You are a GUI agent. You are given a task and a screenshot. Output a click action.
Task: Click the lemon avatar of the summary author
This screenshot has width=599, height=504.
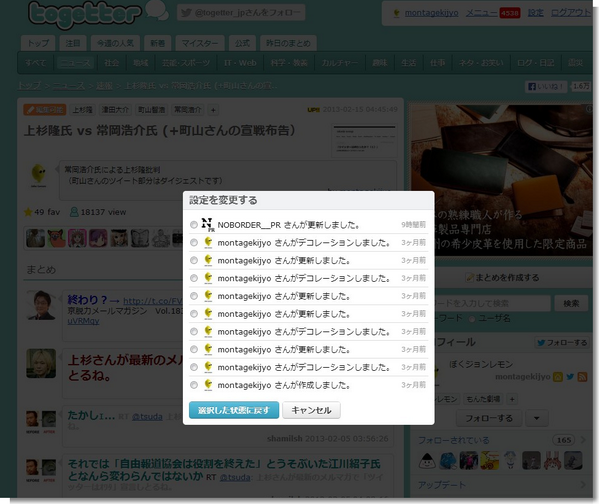(38, 175)
